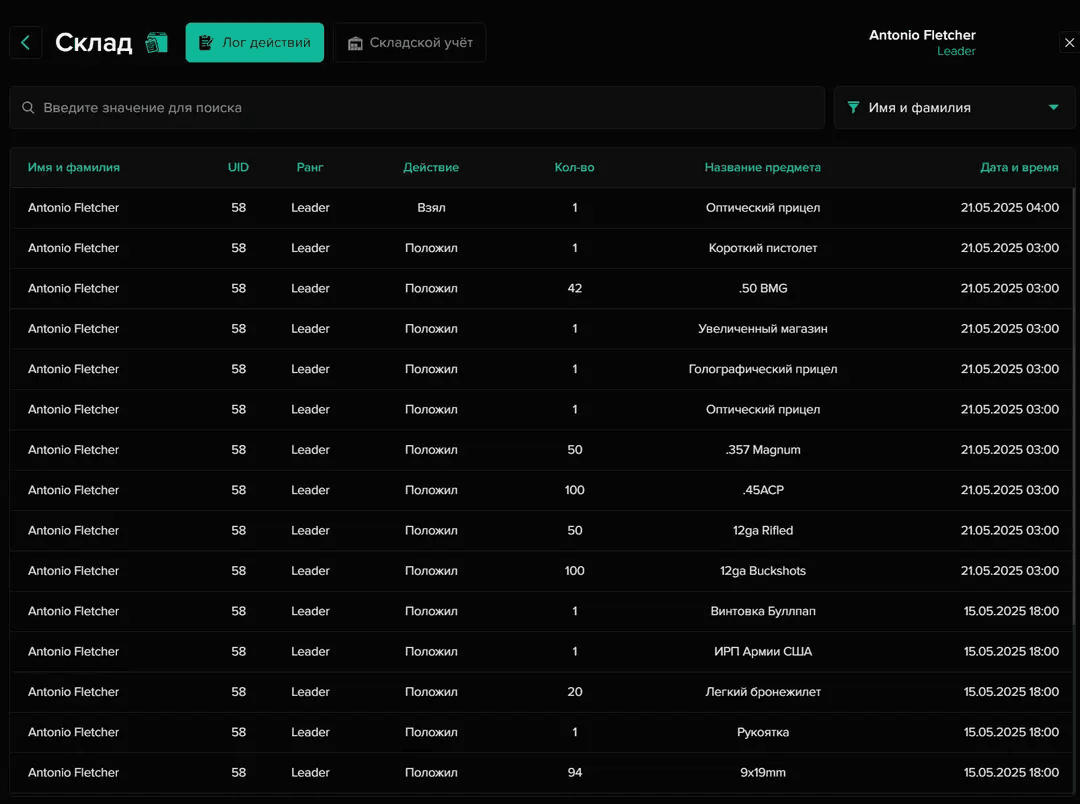The image size is (1080, 804).
Task: Click the warehouse crate icon beside Склад
Action: point(156,43)
